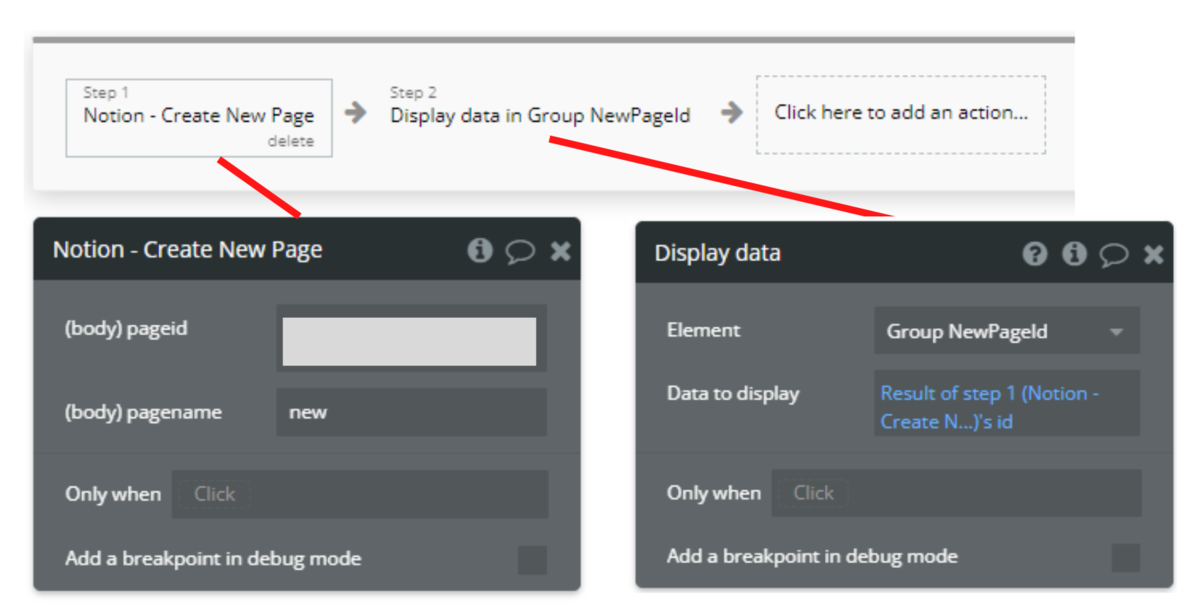Viewport: 1200px width, 614px height.
Task: Close the Notion - Create New Page panel
Action: (560, 250)
